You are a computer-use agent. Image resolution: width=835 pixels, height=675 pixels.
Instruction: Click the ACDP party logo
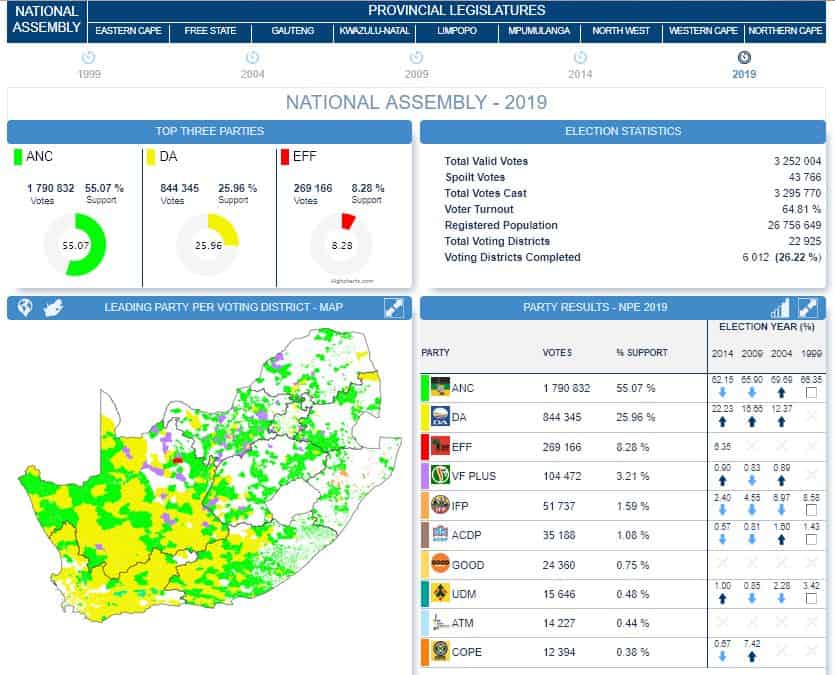440,534
